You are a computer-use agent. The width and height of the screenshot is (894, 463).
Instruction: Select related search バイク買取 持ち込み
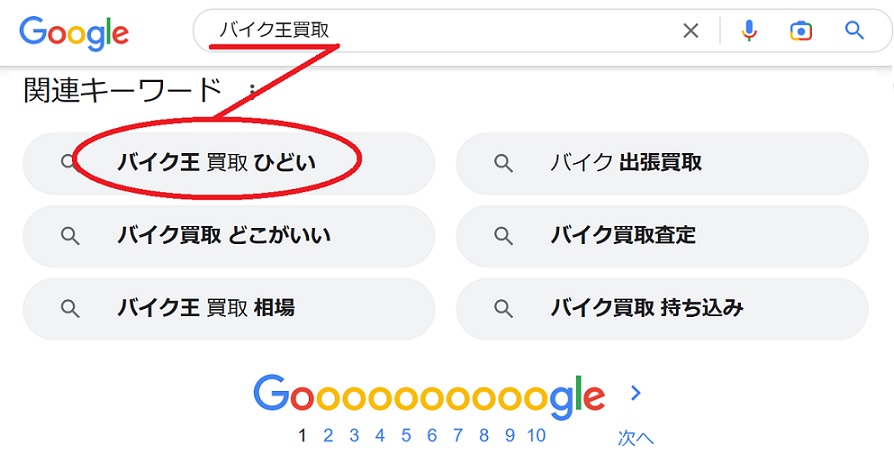662,308
